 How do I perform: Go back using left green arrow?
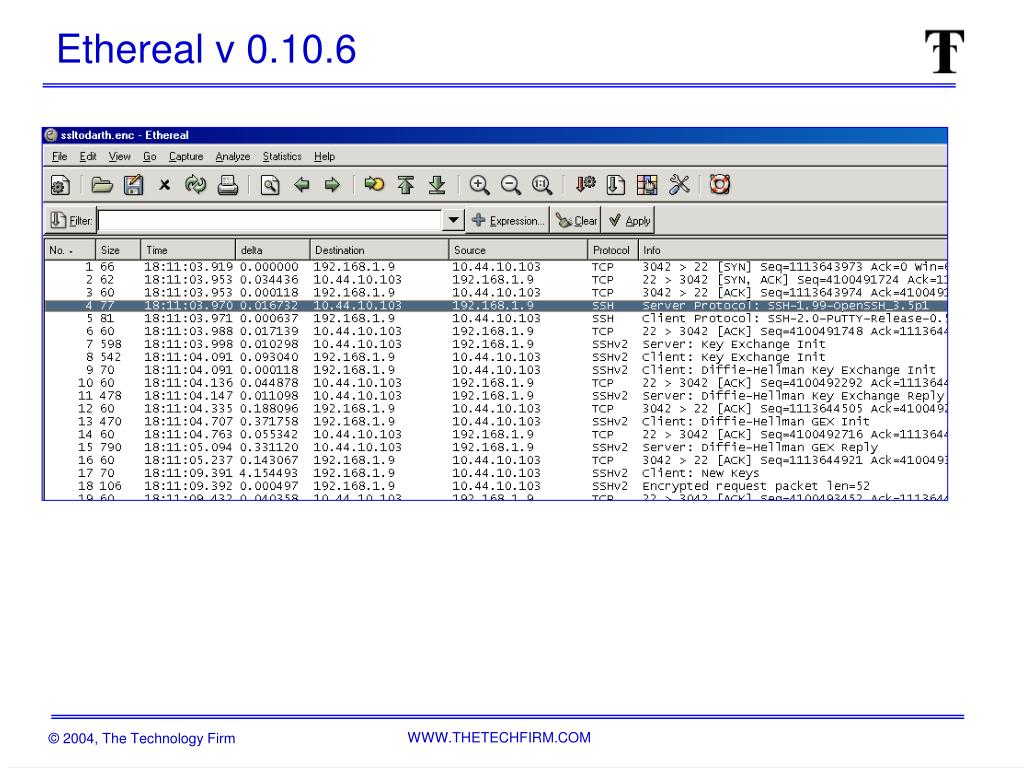301,185
